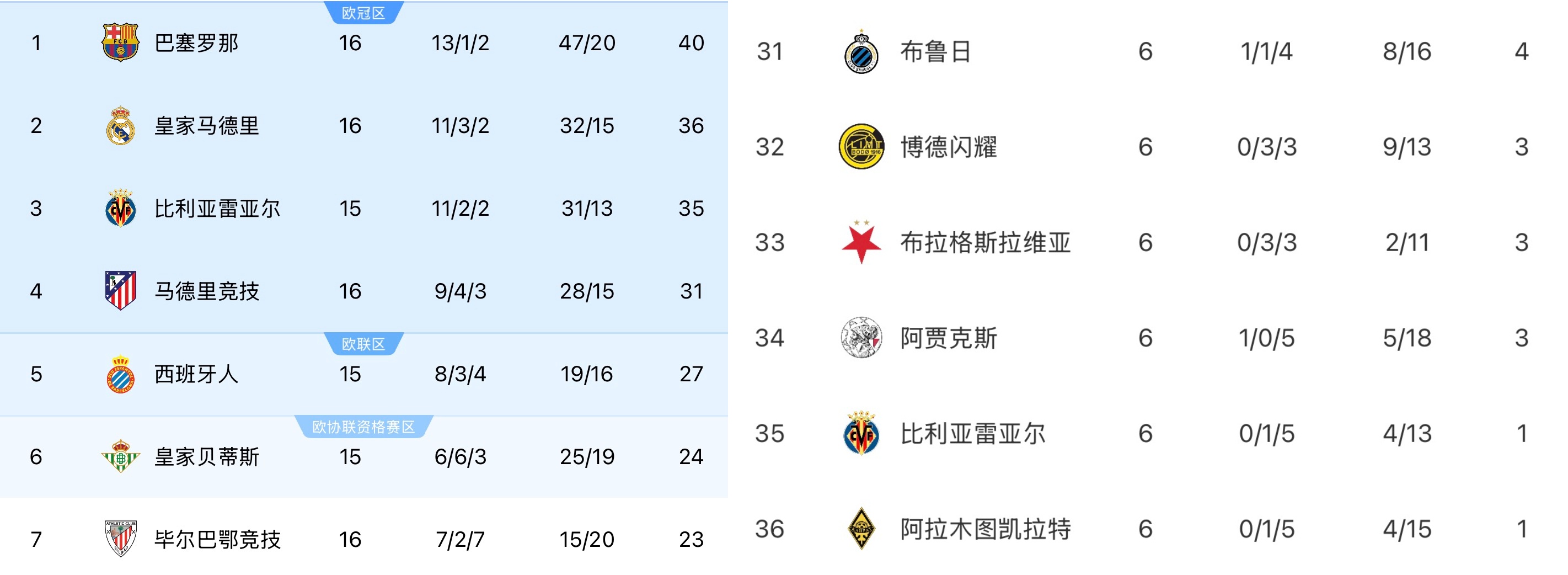Click the 欧冠区 zone label
Screen dimensions: 1568x575
(x=363, y=13)
